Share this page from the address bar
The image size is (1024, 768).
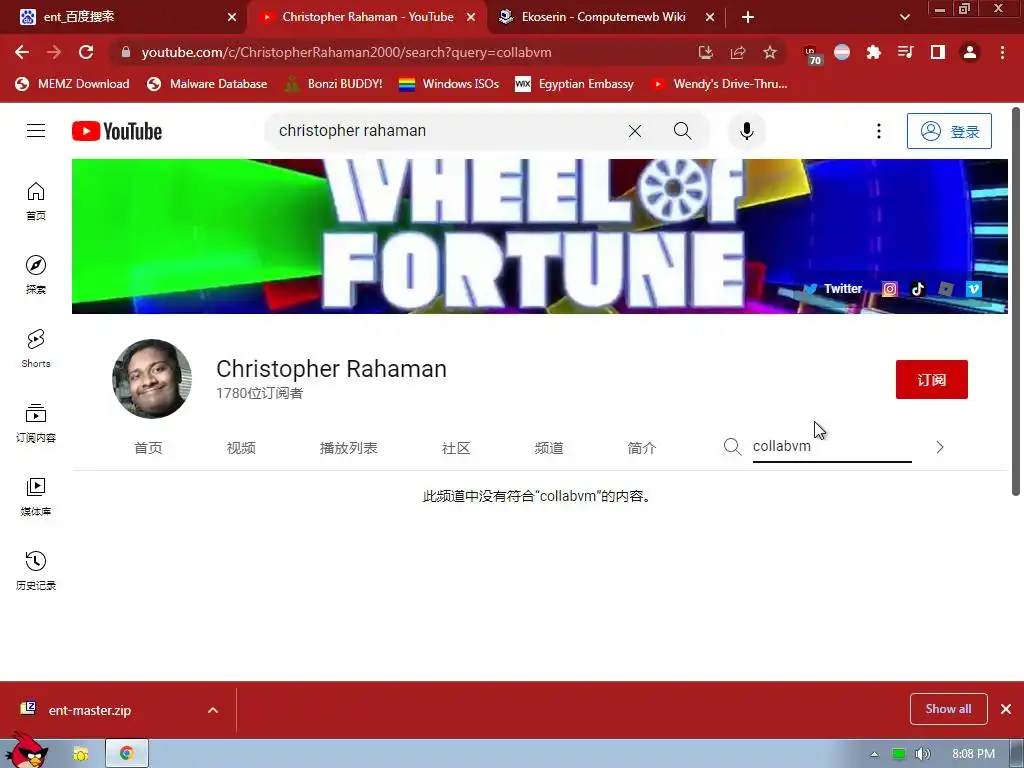click(x=738, y=52)
